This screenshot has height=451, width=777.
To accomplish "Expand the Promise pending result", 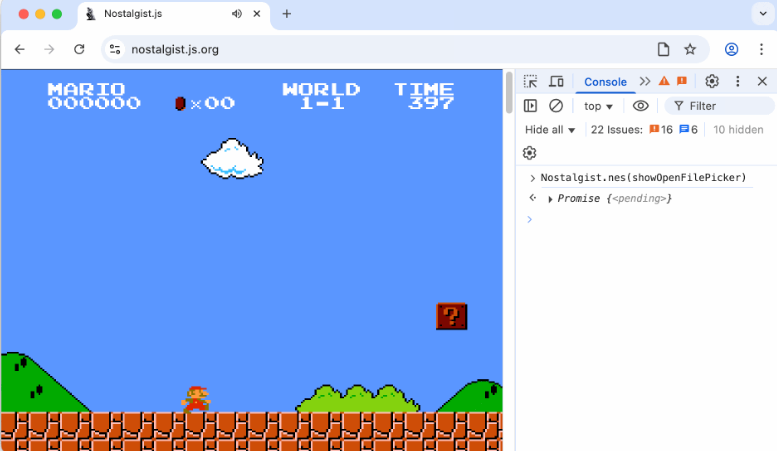I will [550, 199].
